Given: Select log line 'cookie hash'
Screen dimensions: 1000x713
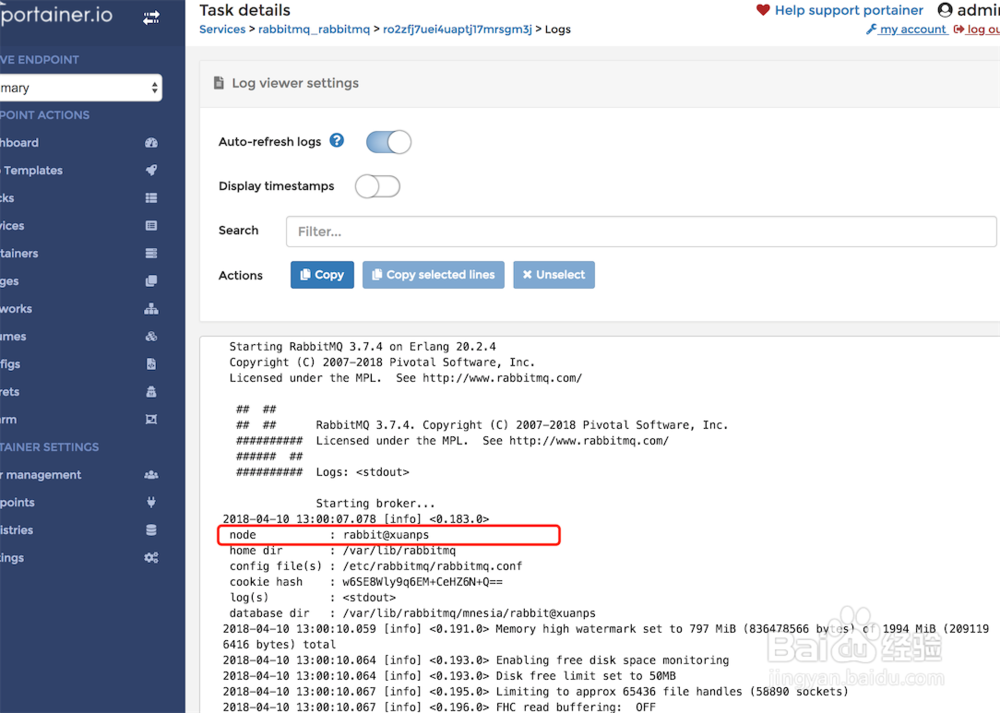Looking at the screenshot, I should pyautogui.click(x=365, y=582).
